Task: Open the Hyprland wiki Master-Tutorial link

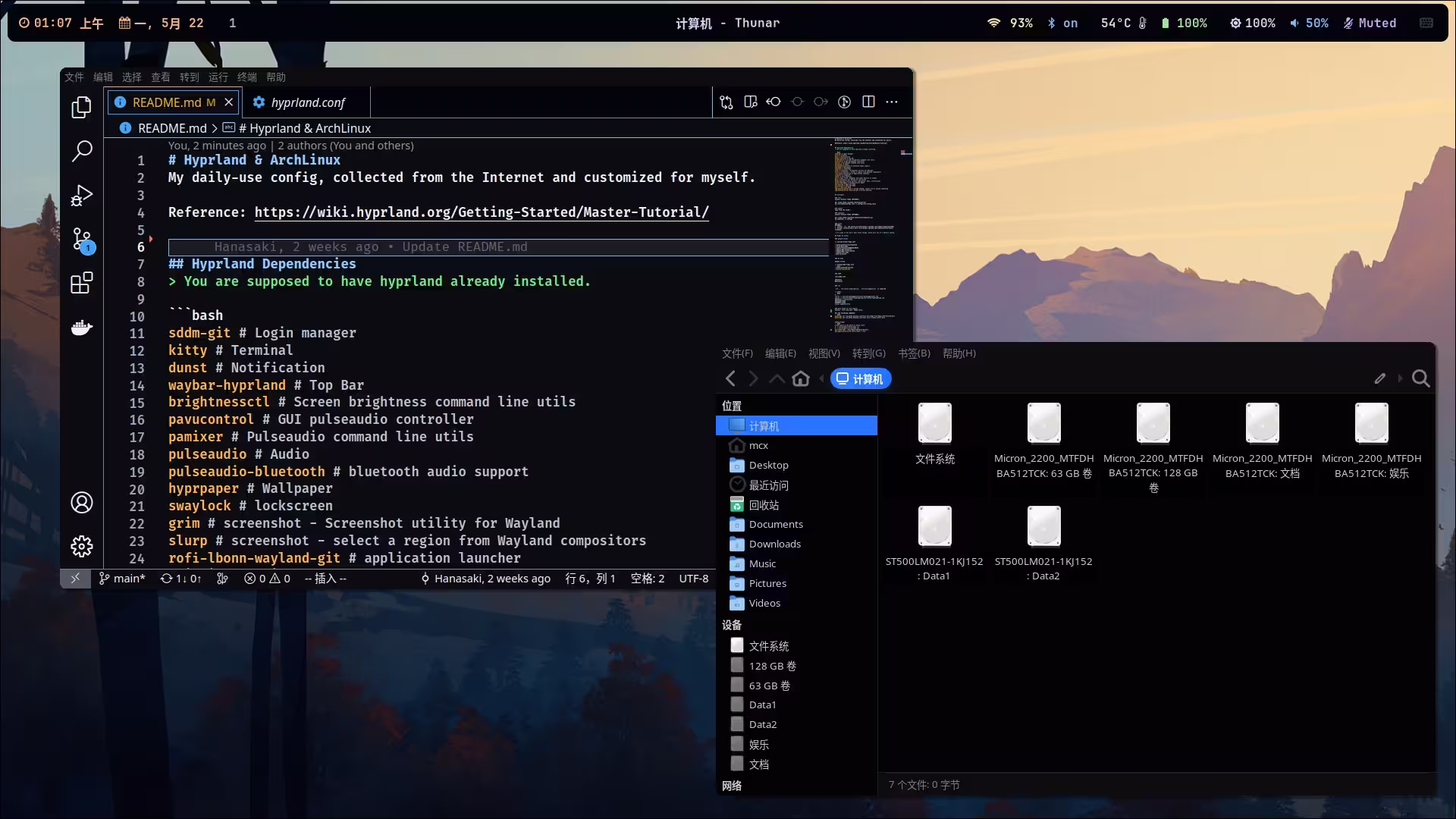Action: point(481,212)
